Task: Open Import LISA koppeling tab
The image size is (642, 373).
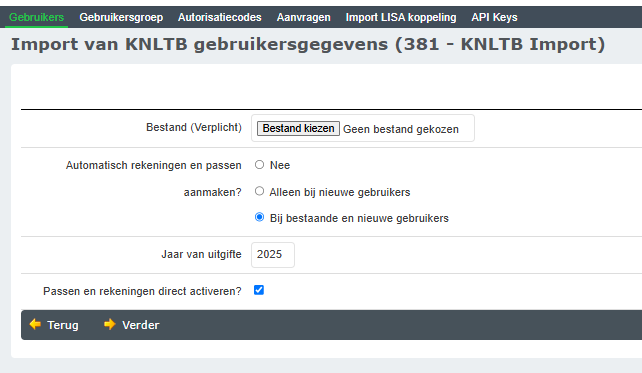Action: tap(401, 17)
